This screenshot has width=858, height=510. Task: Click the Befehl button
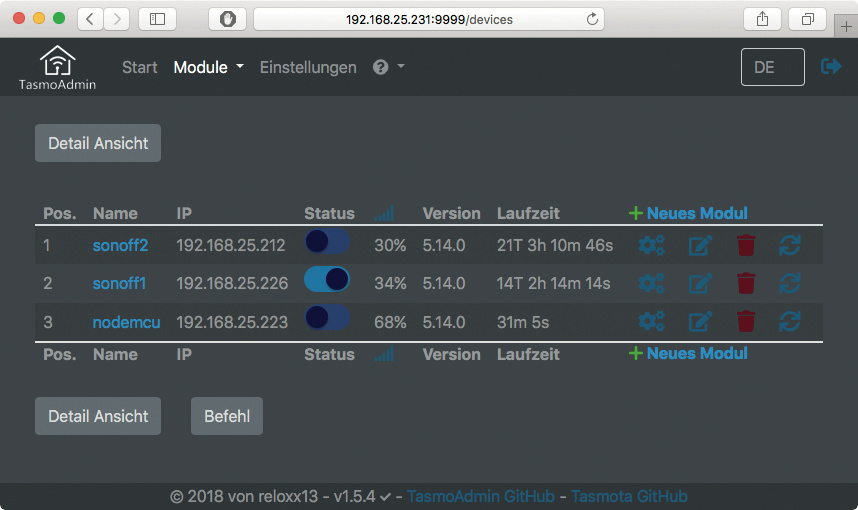(227, 416)
